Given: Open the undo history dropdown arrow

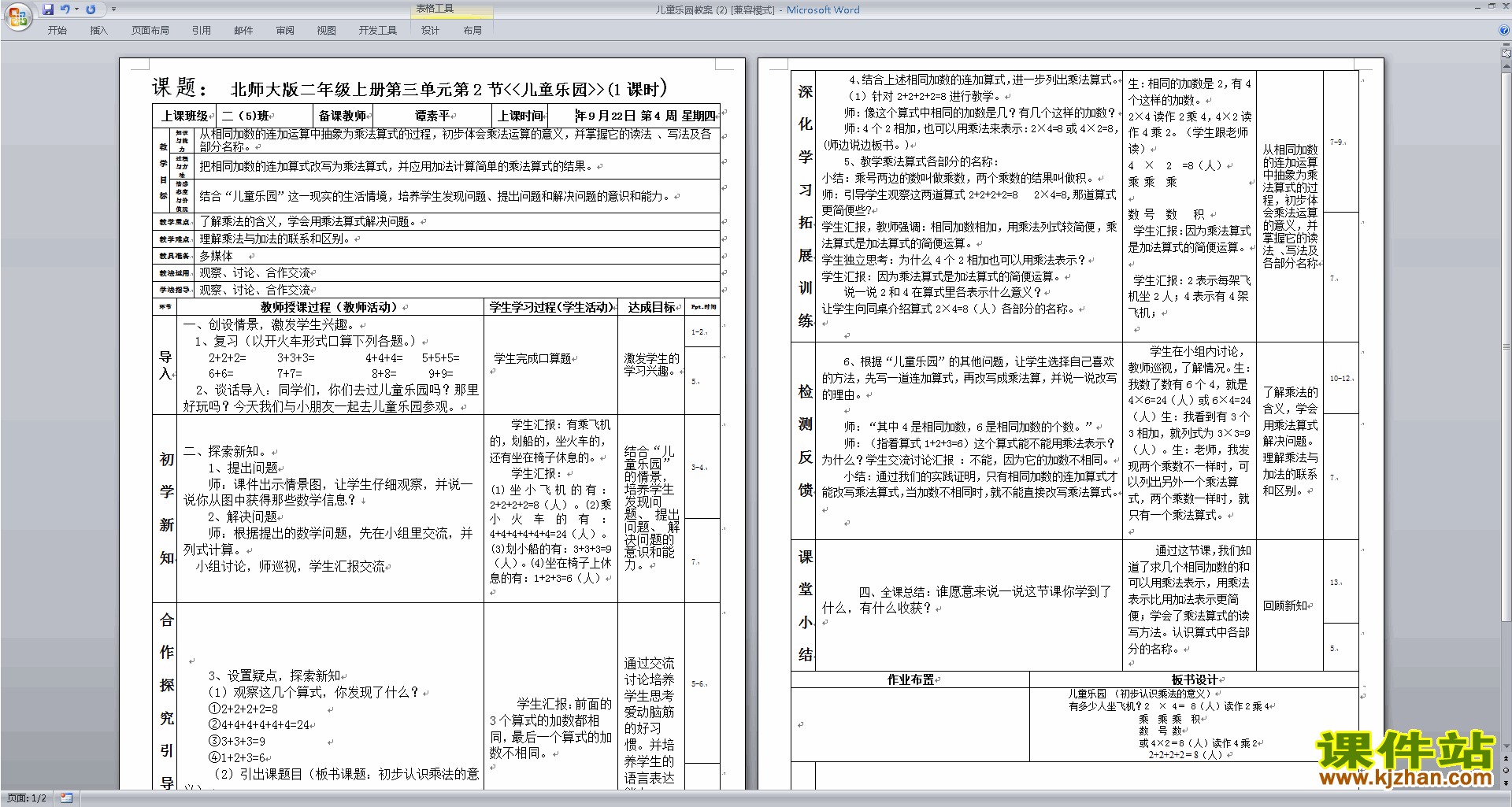Looking at the screenshot, I should [x=76, y=9].
